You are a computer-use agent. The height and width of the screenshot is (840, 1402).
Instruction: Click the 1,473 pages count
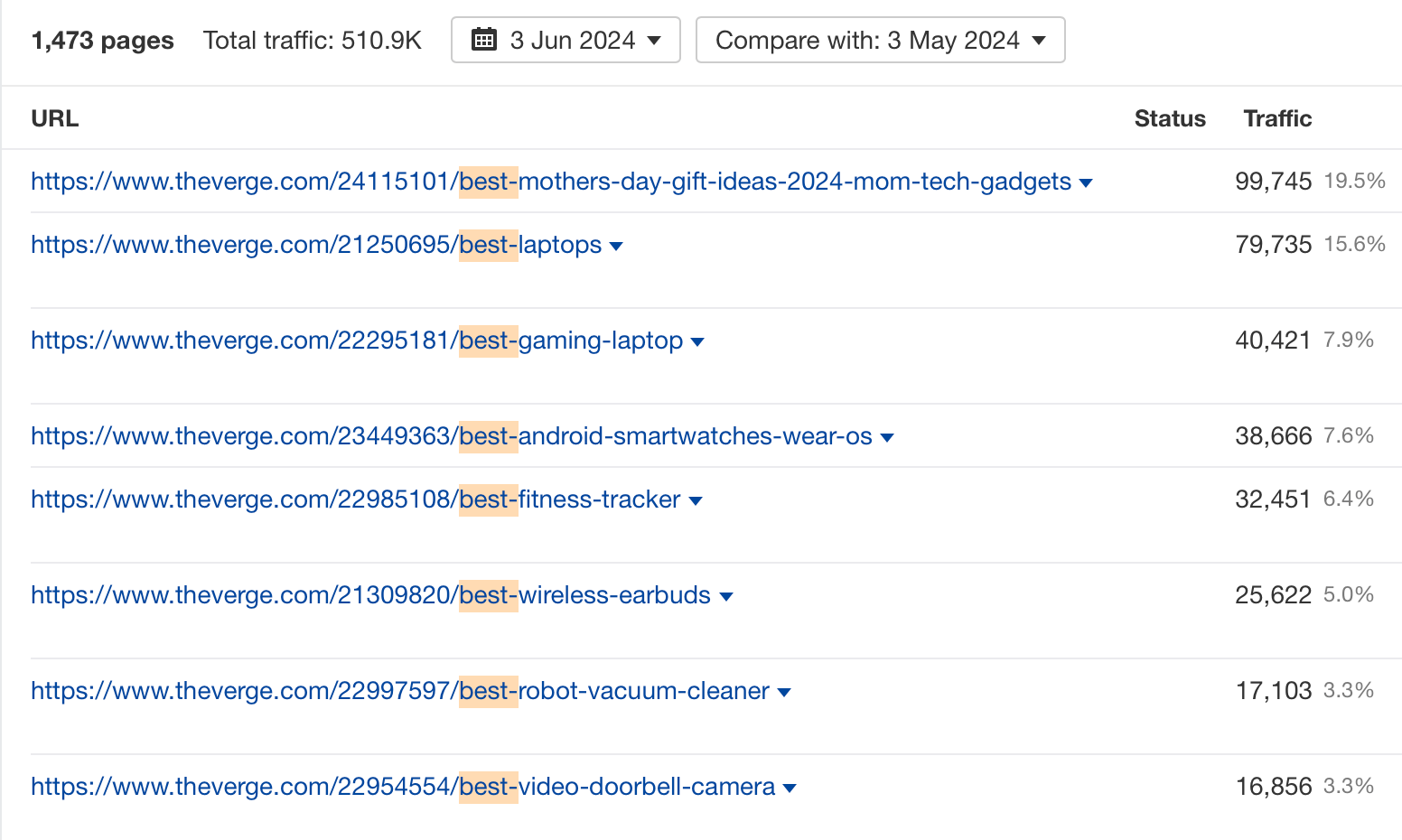tap(102, 40)
